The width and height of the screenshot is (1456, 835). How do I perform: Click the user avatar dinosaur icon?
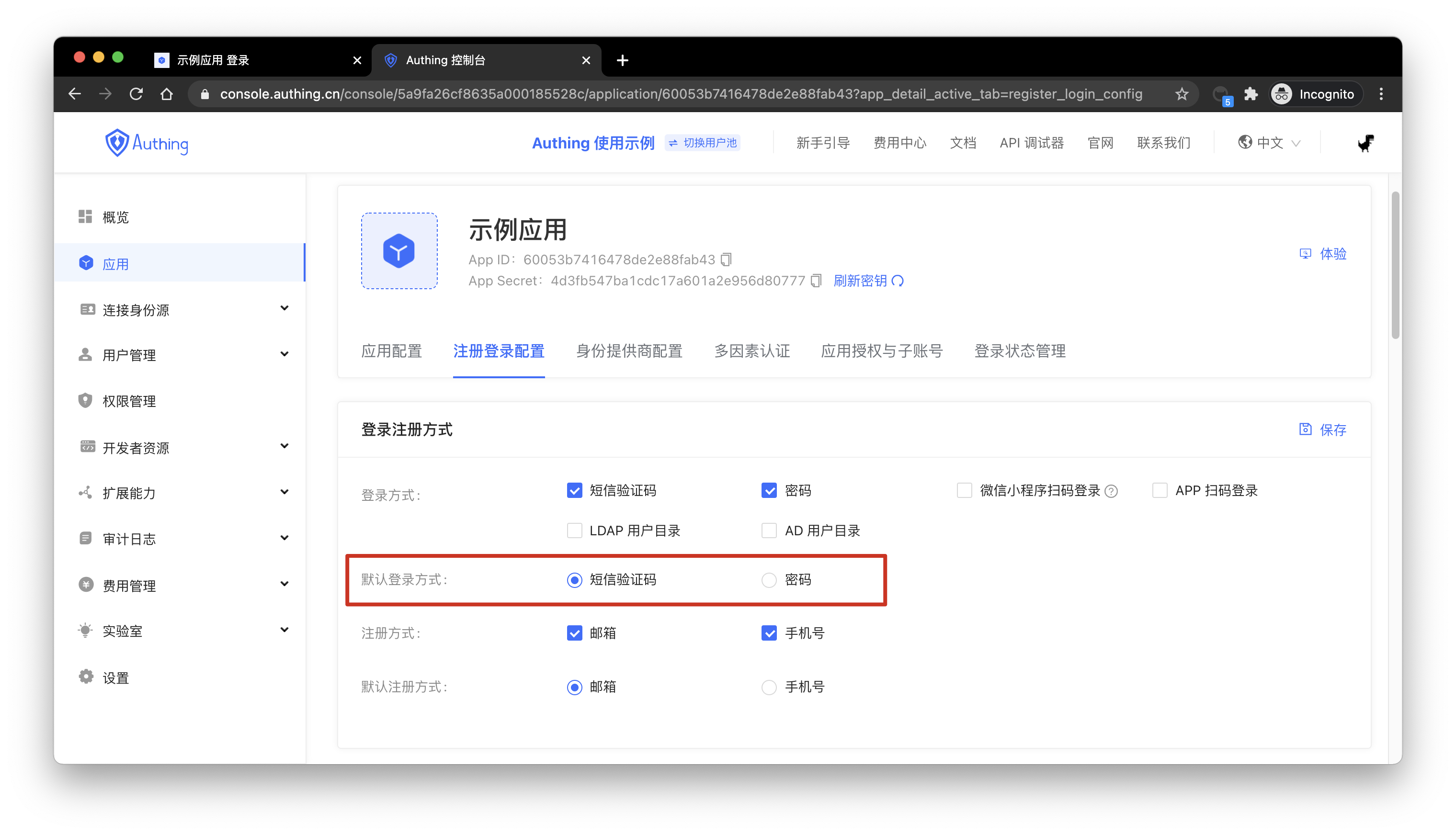[1365, 143]
